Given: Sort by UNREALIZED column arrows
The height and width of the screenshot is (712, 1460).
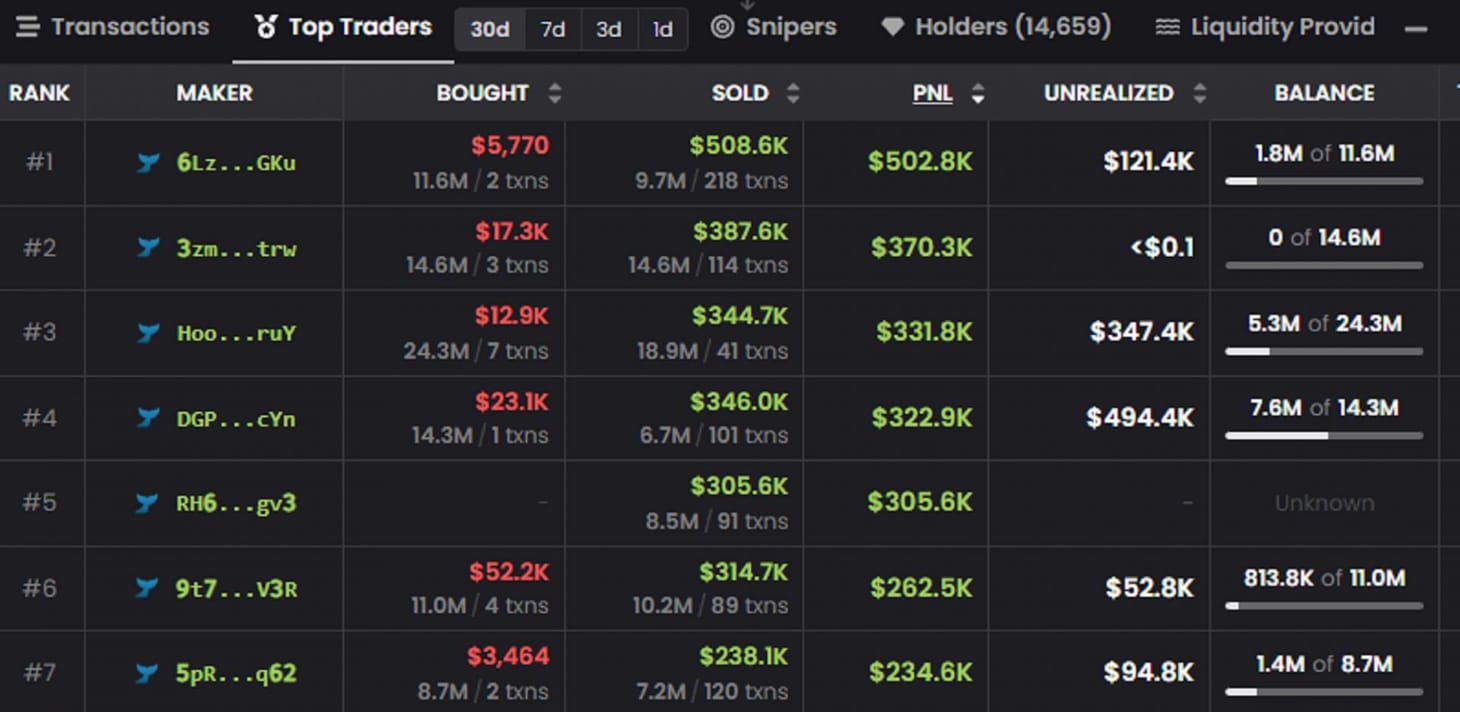Looking at the screenshot, I should (1199, 93).
